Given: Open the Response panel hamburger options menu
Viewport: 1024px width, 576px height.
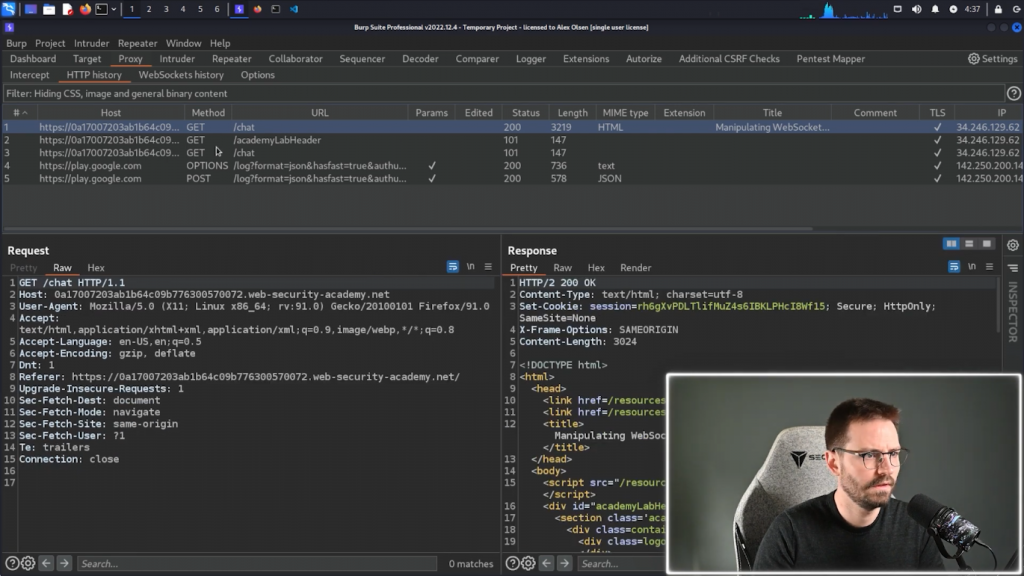Looking at the screenshot, I should pos(988,267).
